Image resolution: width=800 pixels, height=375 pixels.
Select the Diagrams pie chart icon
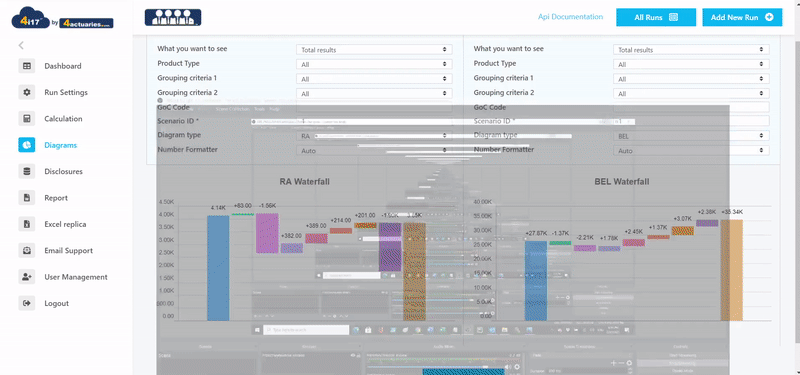pos(27,145)
